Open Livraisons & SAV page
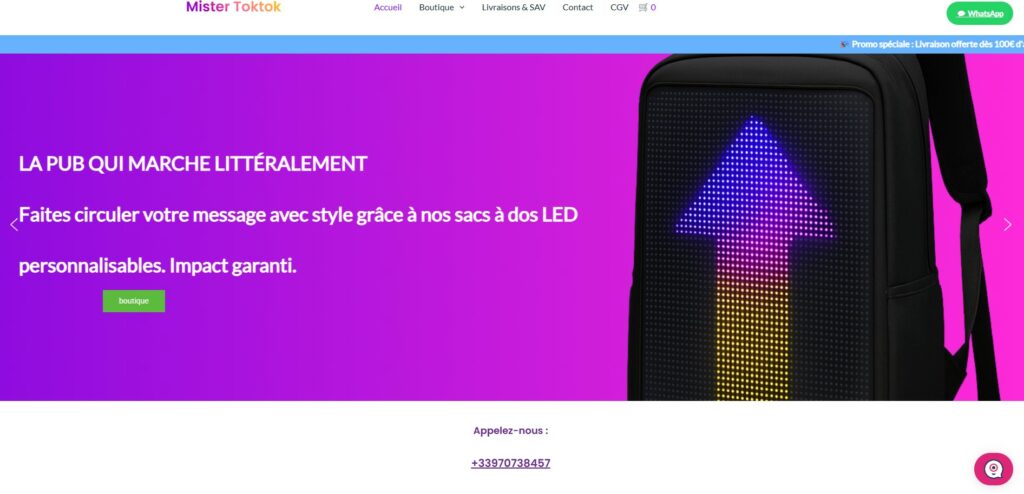Screen dimensions: 1024x494 pos(513,8)
